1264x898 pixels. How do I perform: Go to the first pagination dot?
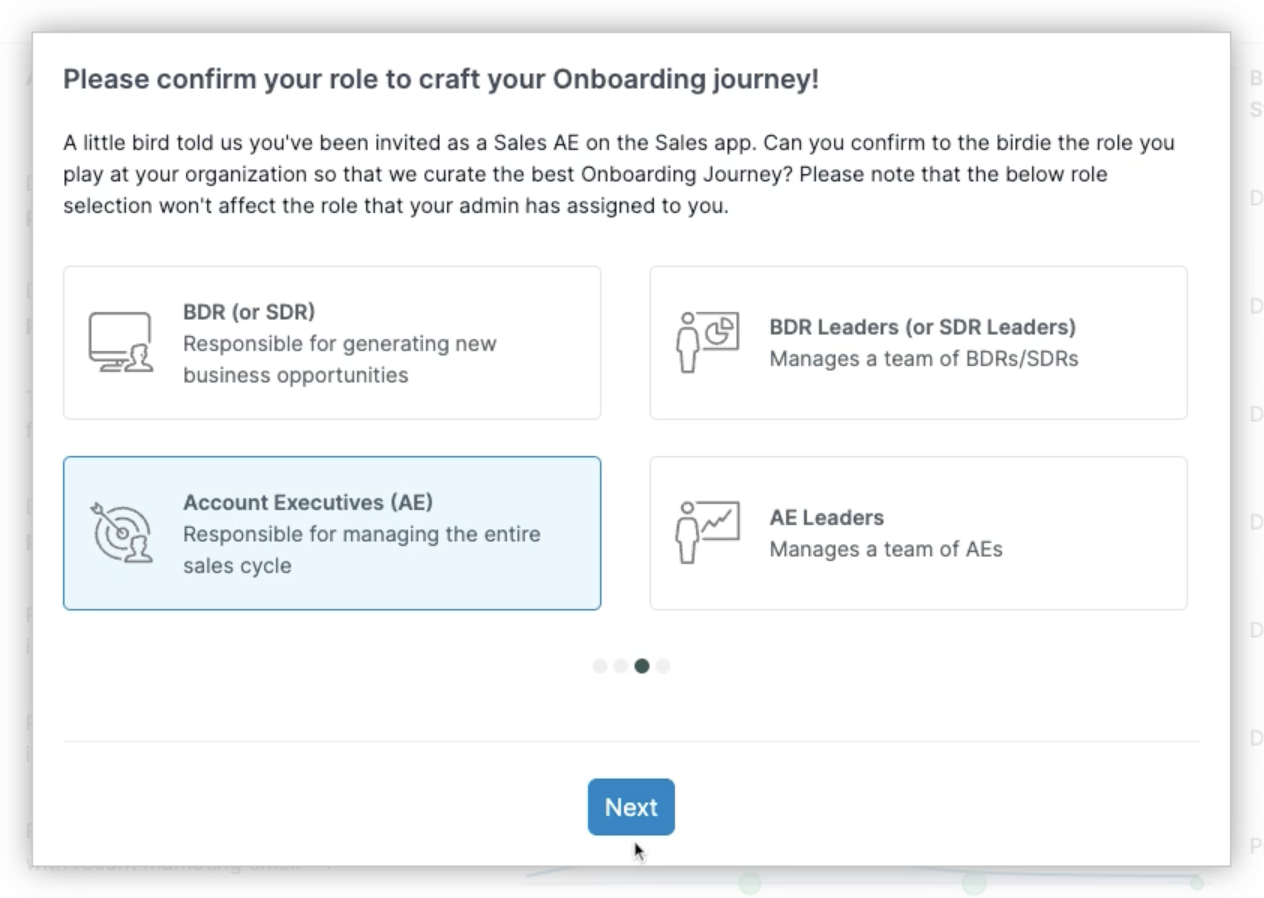click(x=600, y=666)
